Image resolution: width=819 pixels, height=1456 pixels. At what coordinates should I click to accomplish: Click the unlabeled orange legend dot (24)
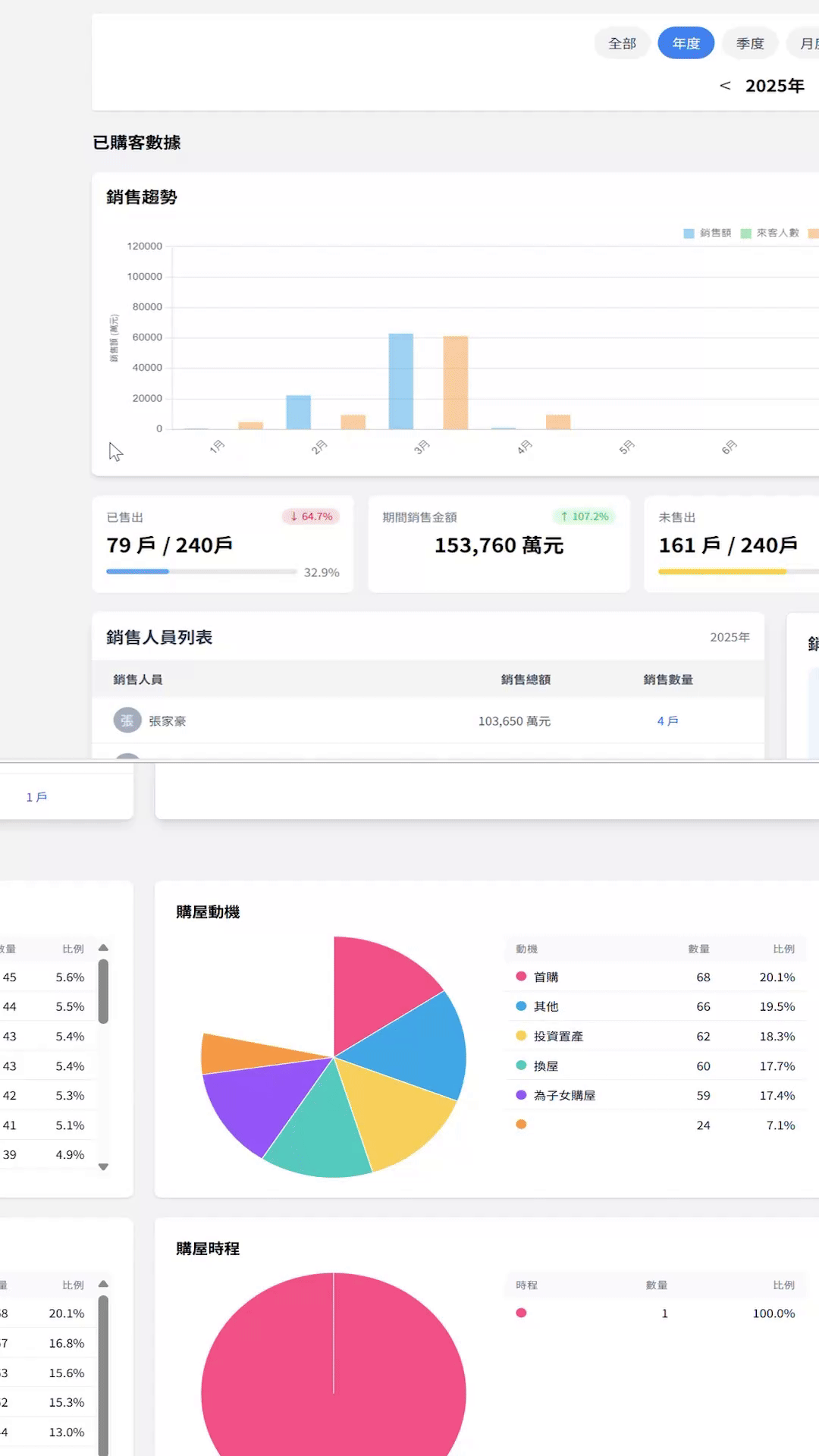pos(521,1124)
